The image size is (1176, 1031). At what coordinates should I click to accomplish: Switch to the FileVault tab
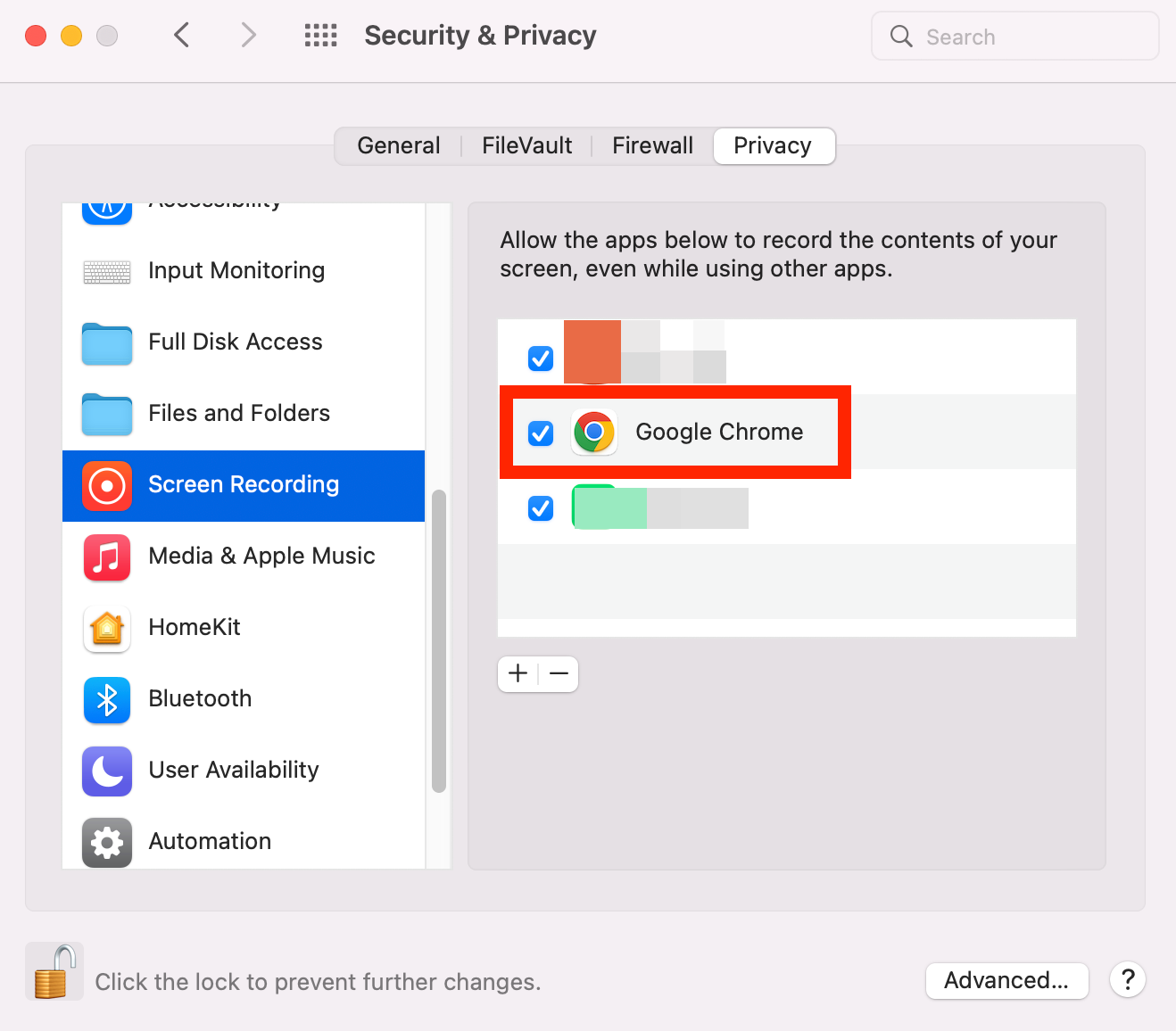click(x=527, y=145)
